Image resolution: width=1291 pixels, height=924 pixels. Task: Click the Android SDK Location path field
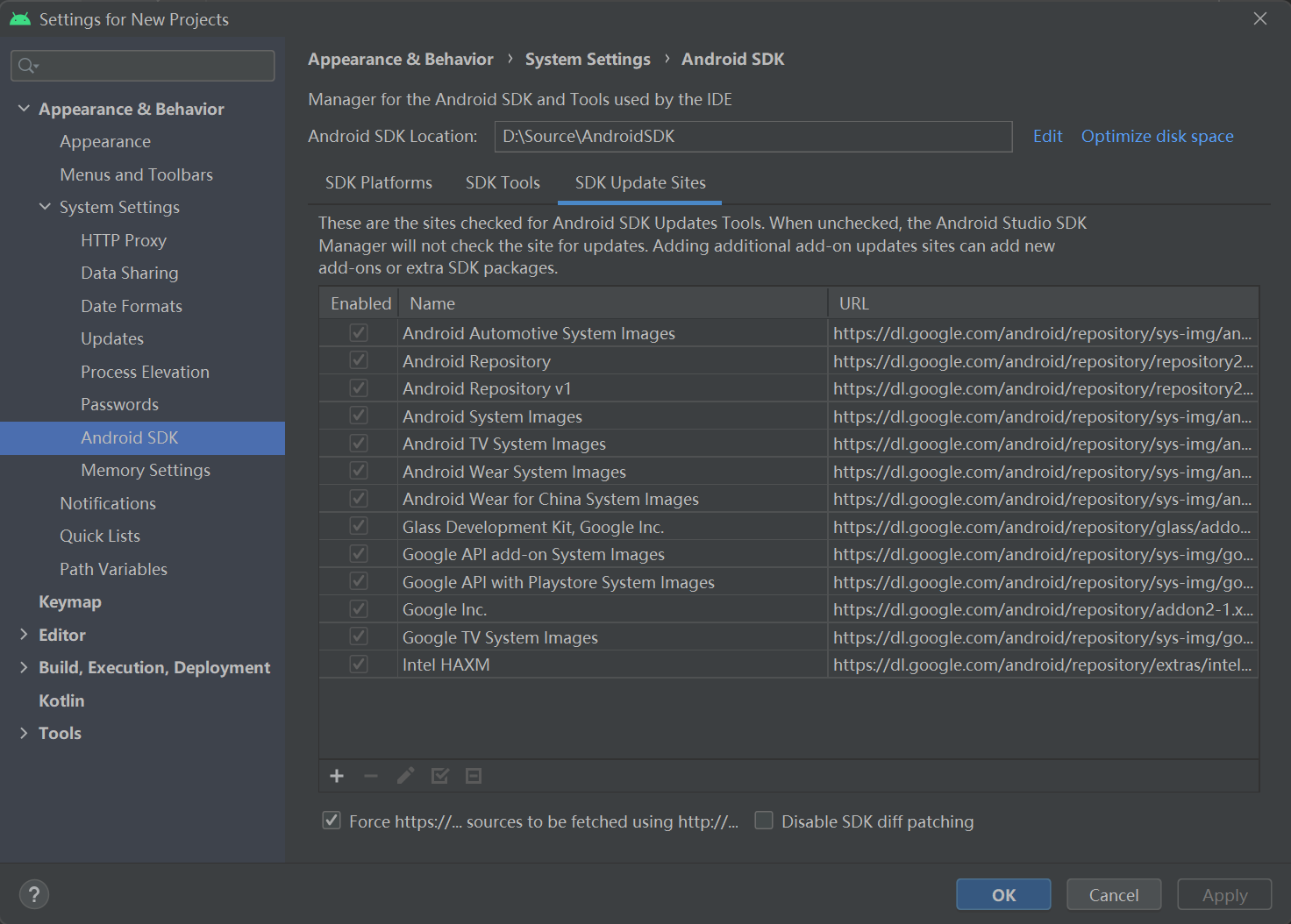pyautogui.click(x=752, y=136)
